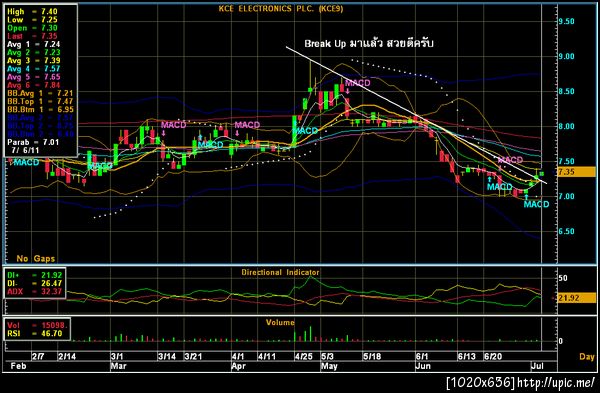Select the DI+ = 21.92 readout

click(x=34, y=275)
